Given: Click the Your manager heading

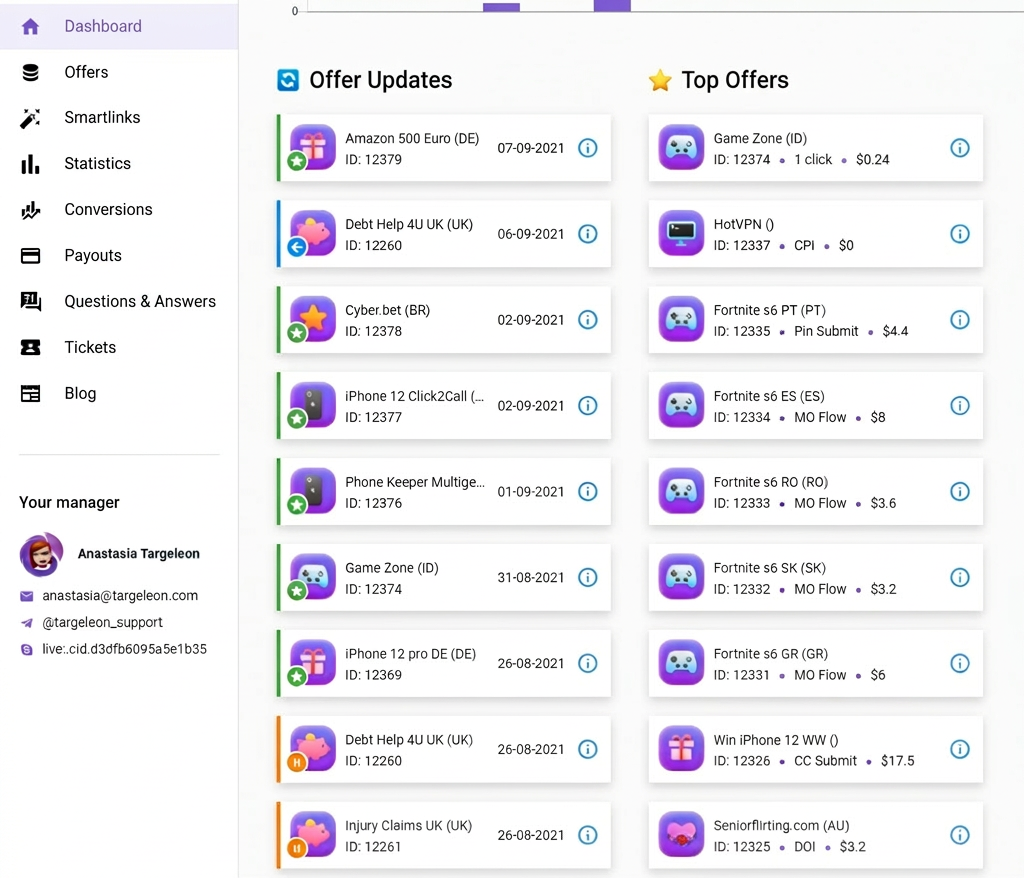Looking at the screenshot, I should tap(69, 502).
